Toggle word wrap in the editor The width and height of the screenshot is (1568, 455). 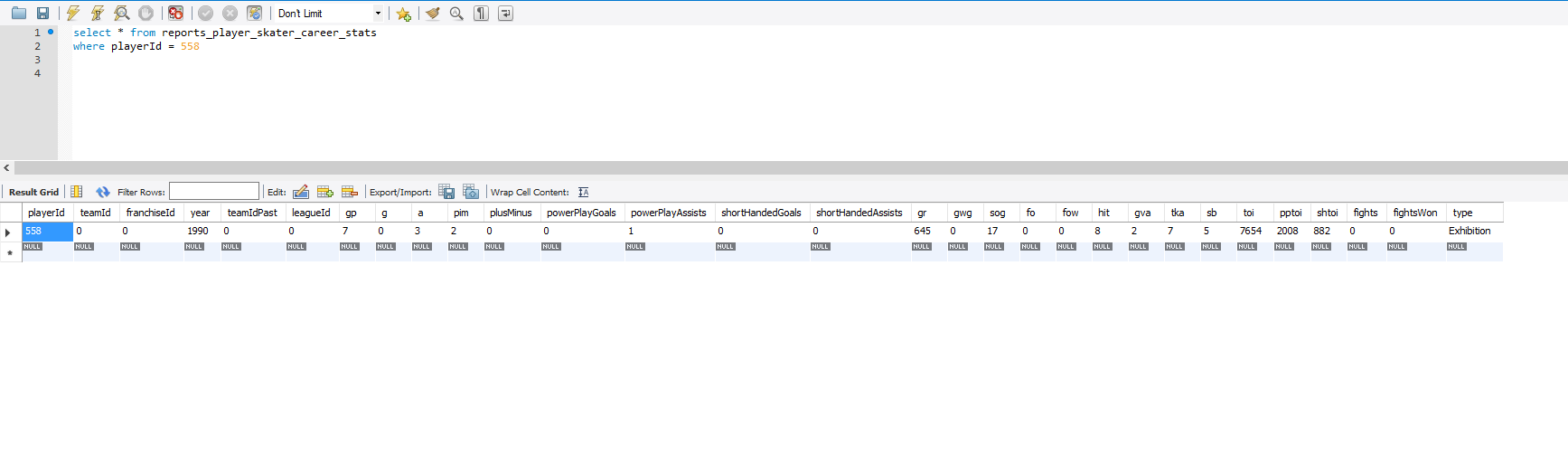(x=505, y=14)
